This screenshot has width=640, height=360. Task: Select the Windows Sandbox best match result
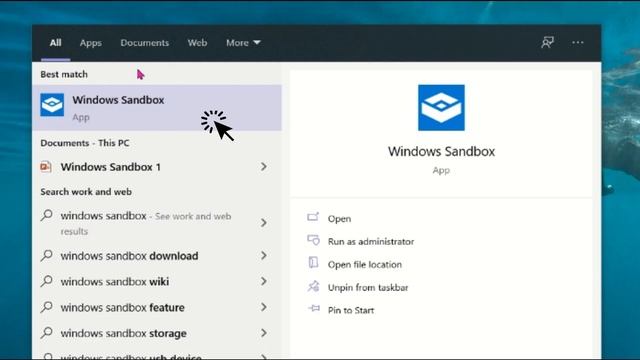[157, 108]
